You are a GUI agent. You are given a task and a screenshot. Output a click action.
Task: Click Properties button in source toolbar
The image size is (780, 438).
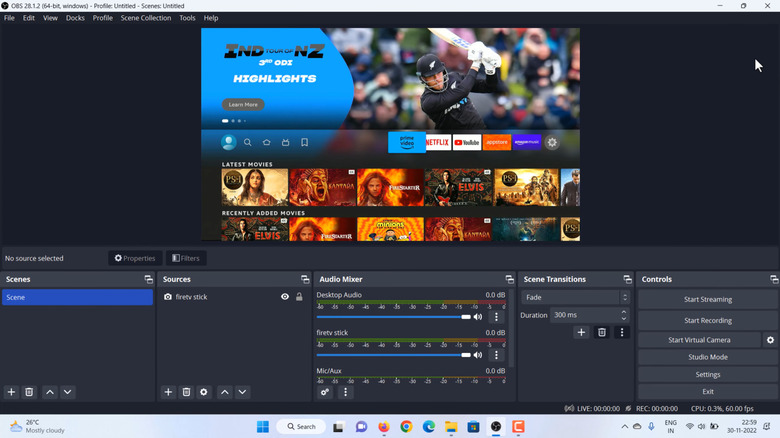(135, 258)
